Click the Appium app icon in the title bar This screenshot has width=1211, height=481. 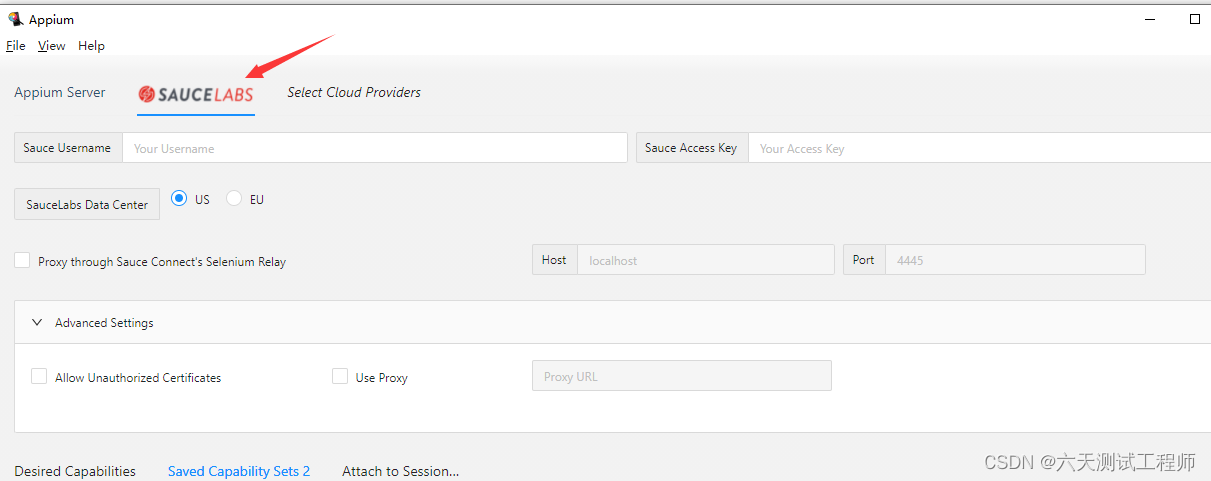pos(15,19)
